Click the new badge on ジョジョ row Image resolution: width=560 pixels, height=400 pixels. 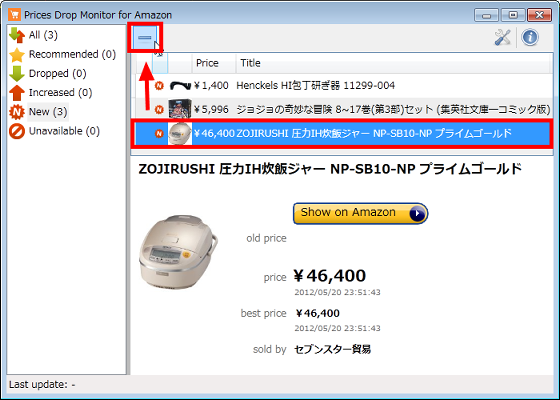point(159,109)
